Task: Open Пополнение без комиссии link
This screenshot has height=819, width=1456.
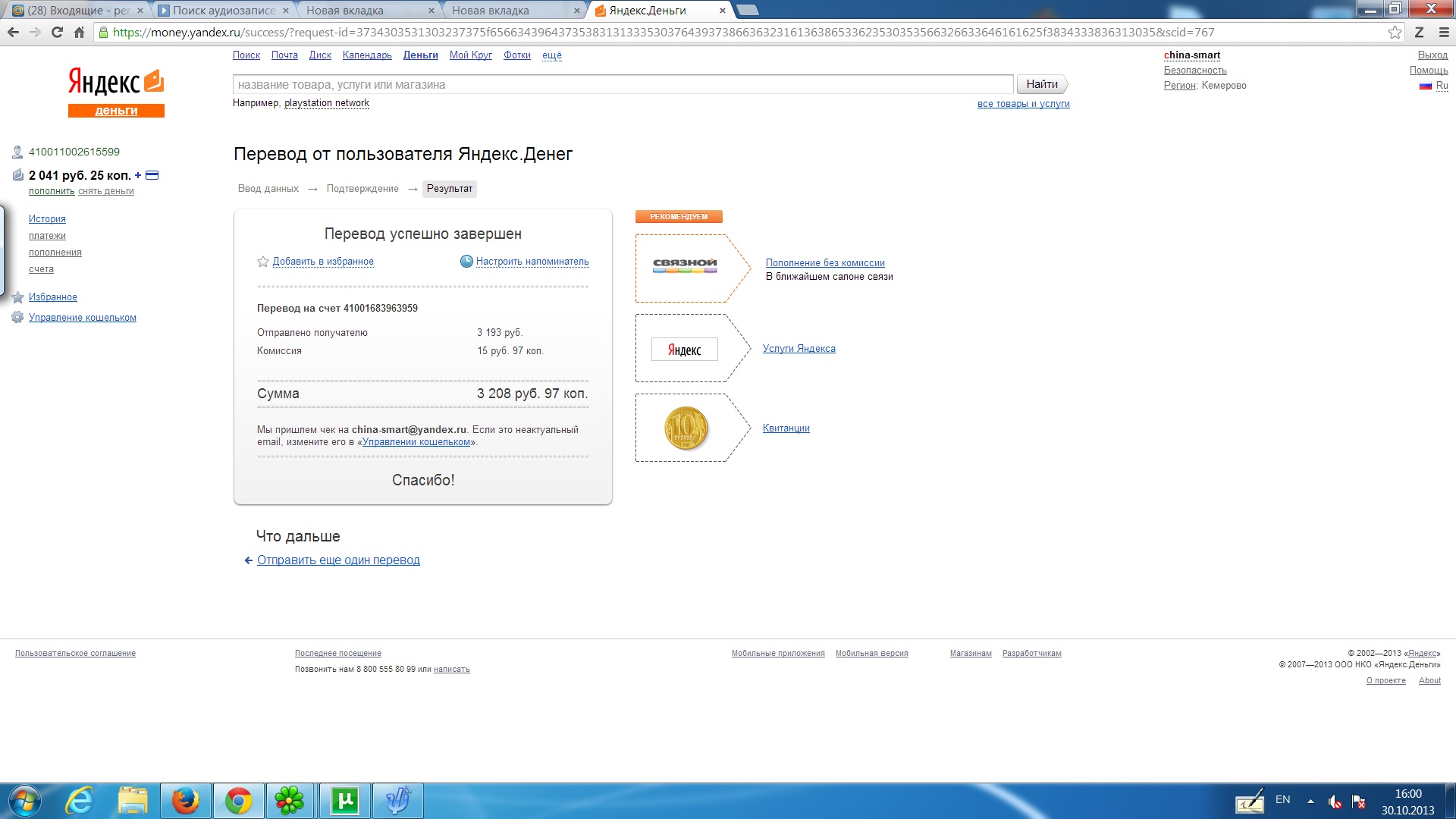Action: 825,263
